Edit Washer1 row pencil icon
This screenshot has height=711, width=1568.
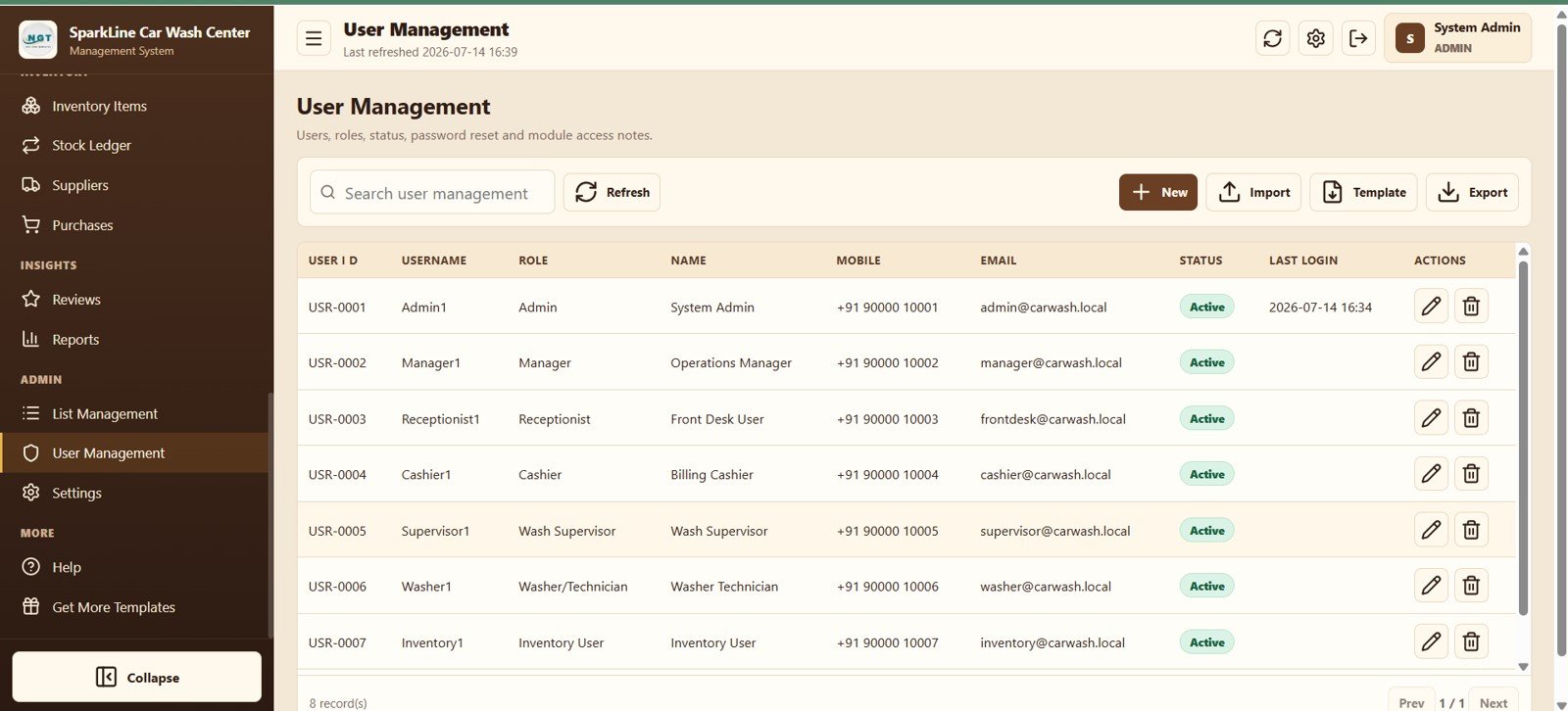coord(1431,586)
